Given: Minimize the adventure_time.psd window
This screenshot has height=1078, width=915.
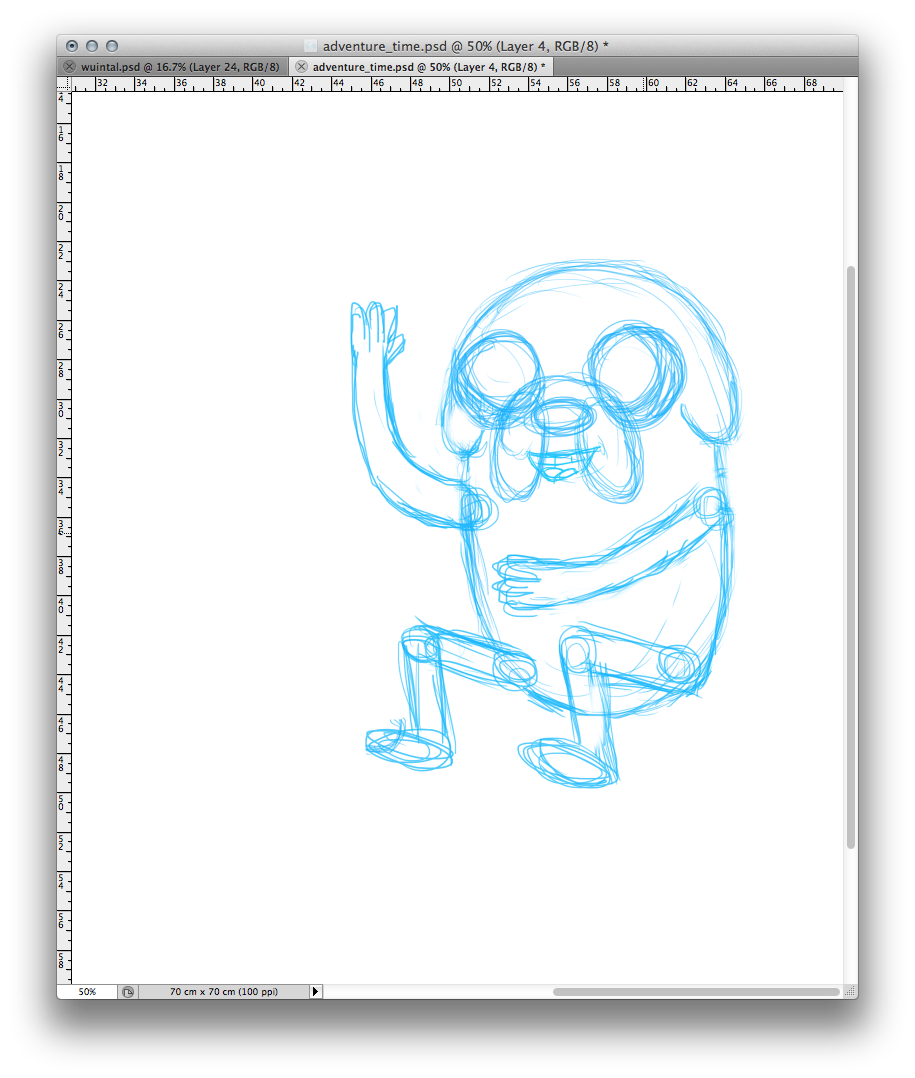Looking at the screenshot, I should (x=92, y=46).
